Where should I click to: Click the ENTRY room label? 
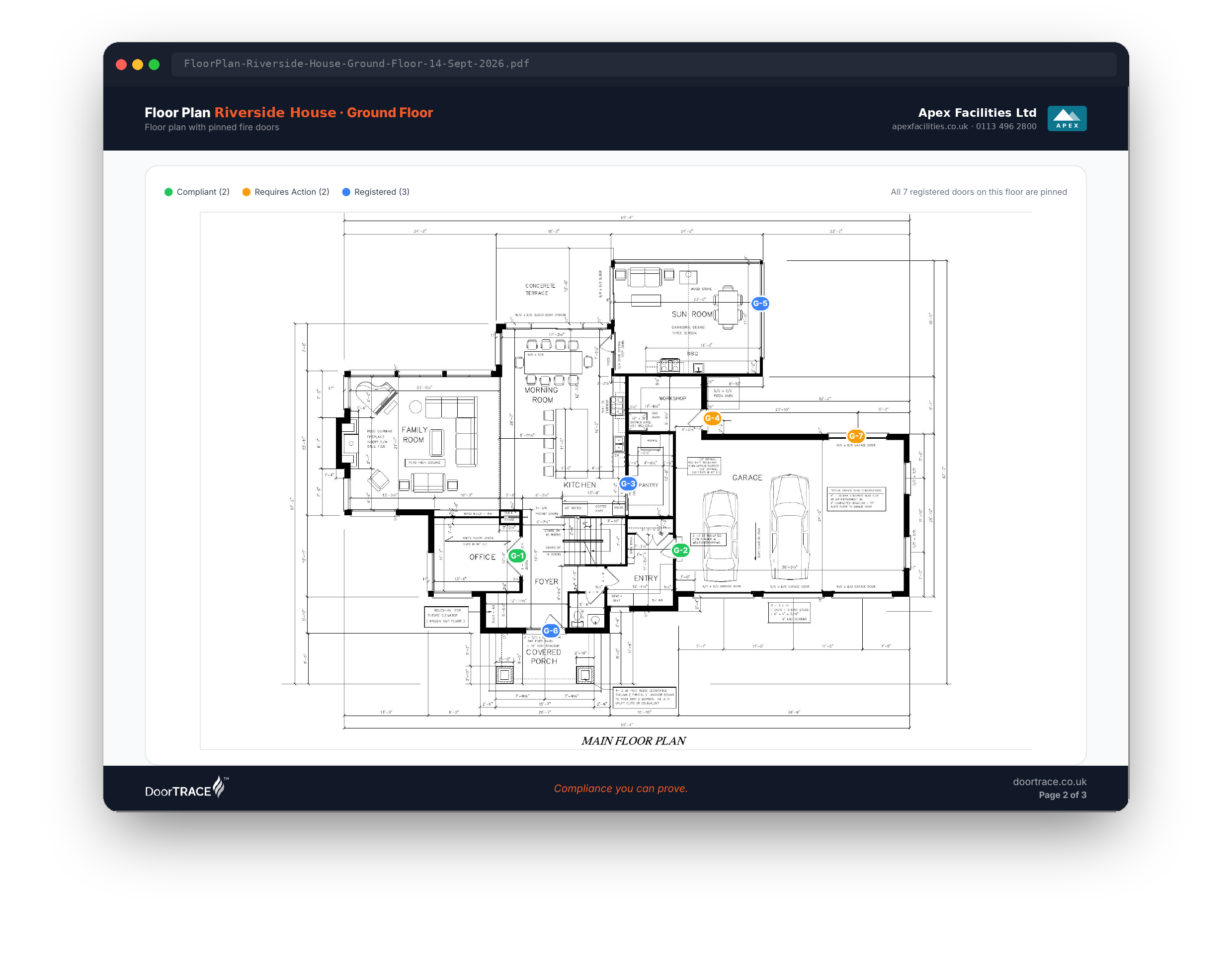click(646, 578)
